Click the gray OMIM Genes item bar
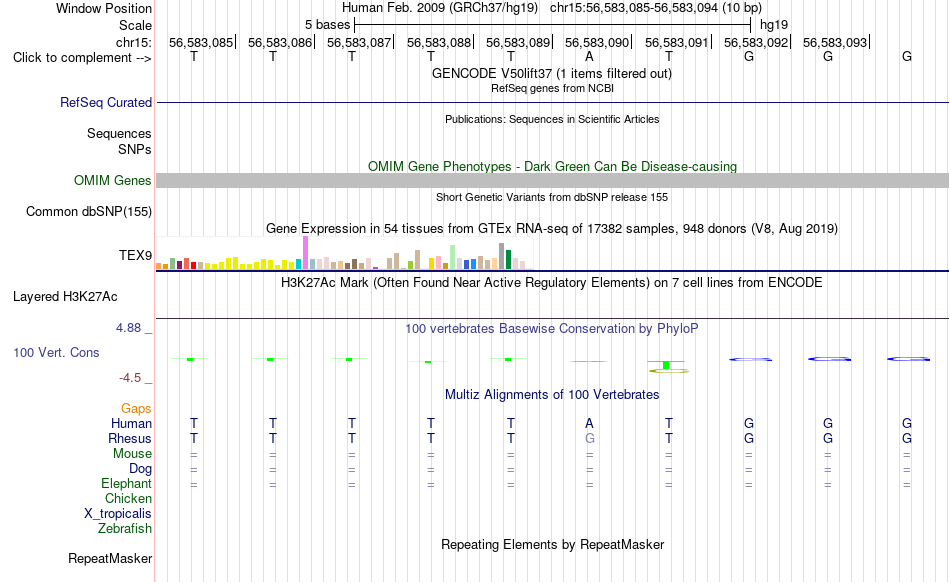This screenshot has height=582, width=950. (553, 180)
